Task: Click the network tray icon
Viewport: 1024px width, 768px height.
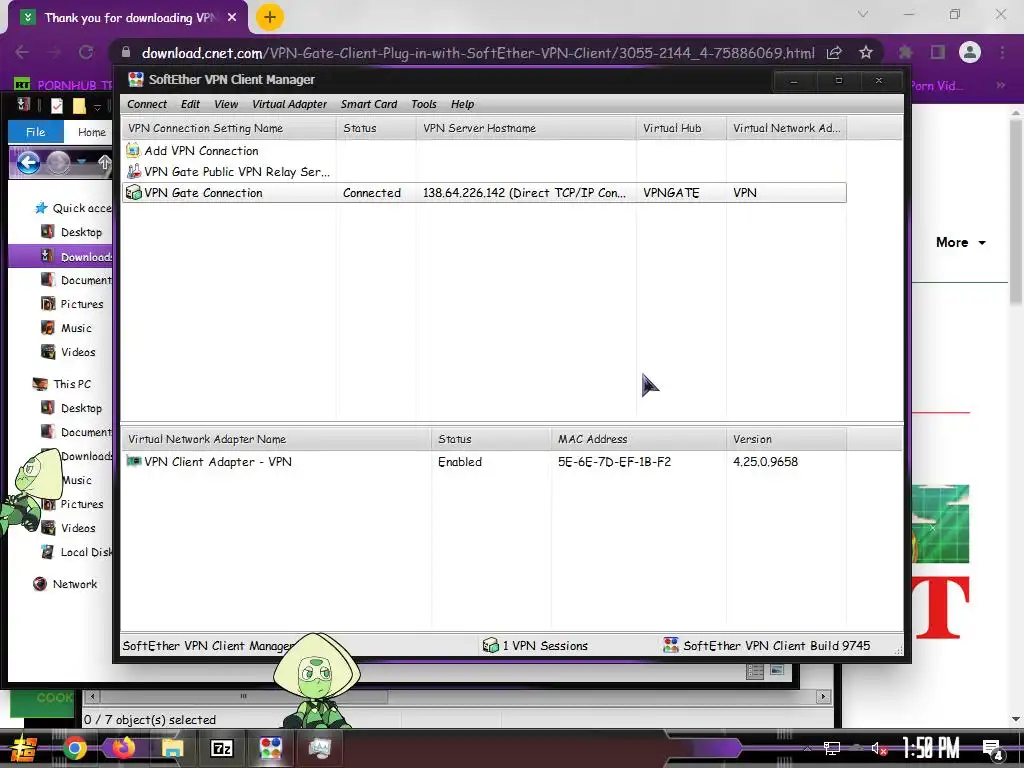Action: click(831, 748)
